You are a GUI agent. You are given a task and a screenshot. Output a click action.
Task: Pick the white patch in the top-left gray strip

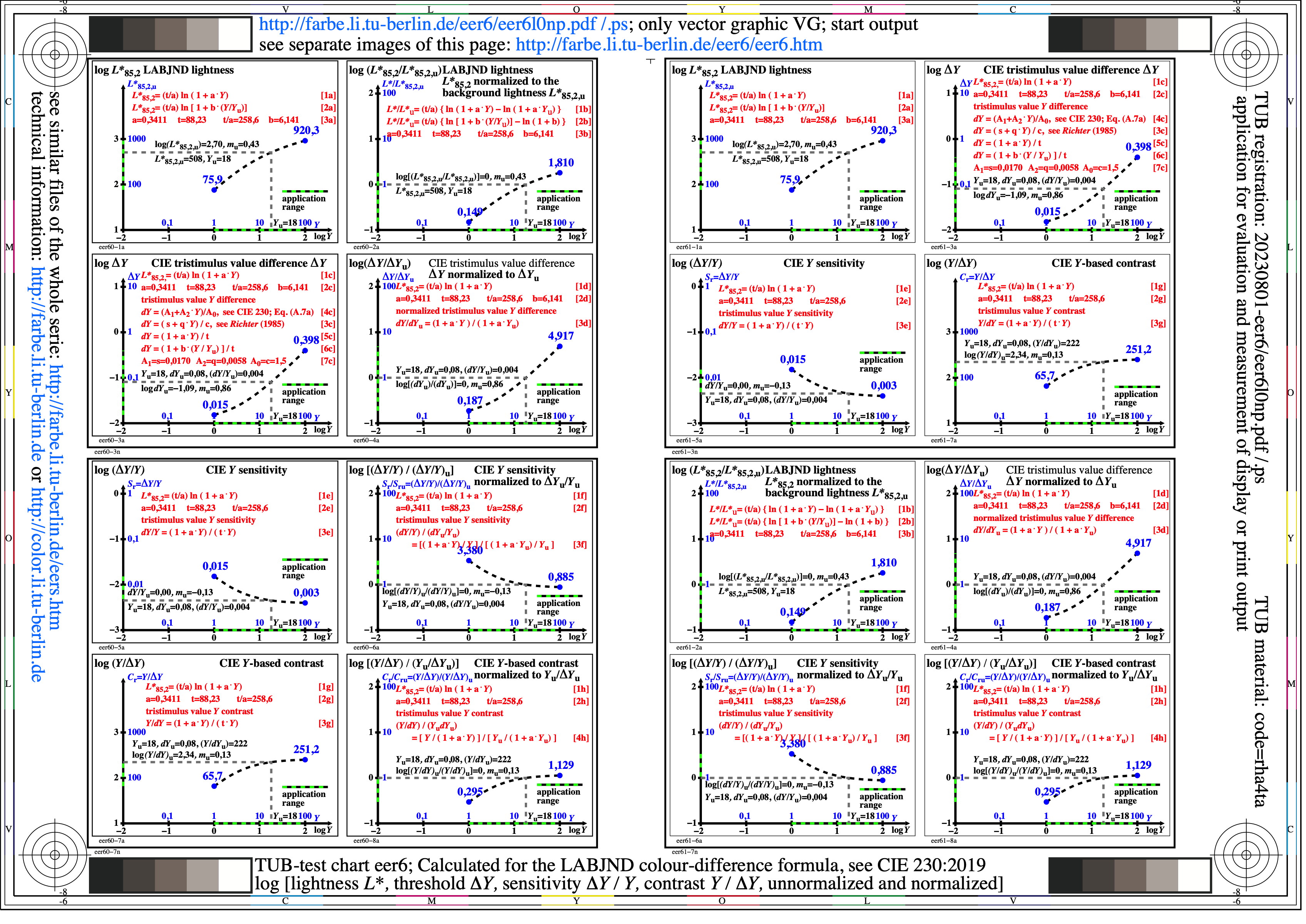[235, 35]
